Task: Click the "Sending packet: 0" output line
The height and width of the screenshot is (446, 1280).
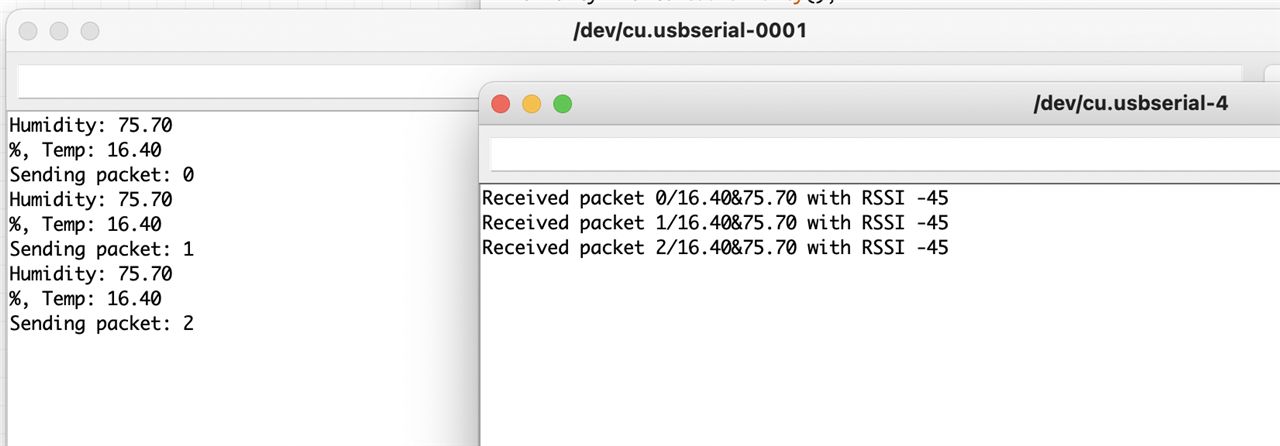Action: point(101,175)
